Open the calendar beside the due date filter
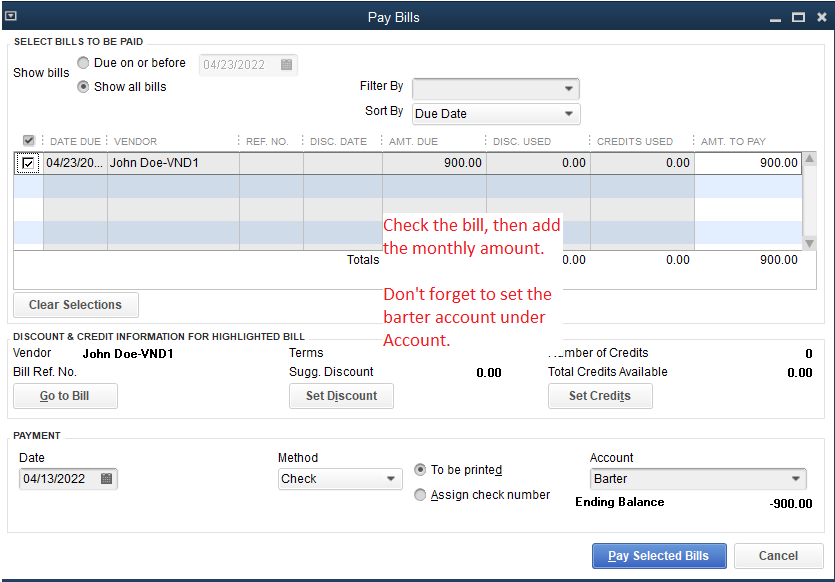This screenshot has height=582, width=835. [287, 64]
